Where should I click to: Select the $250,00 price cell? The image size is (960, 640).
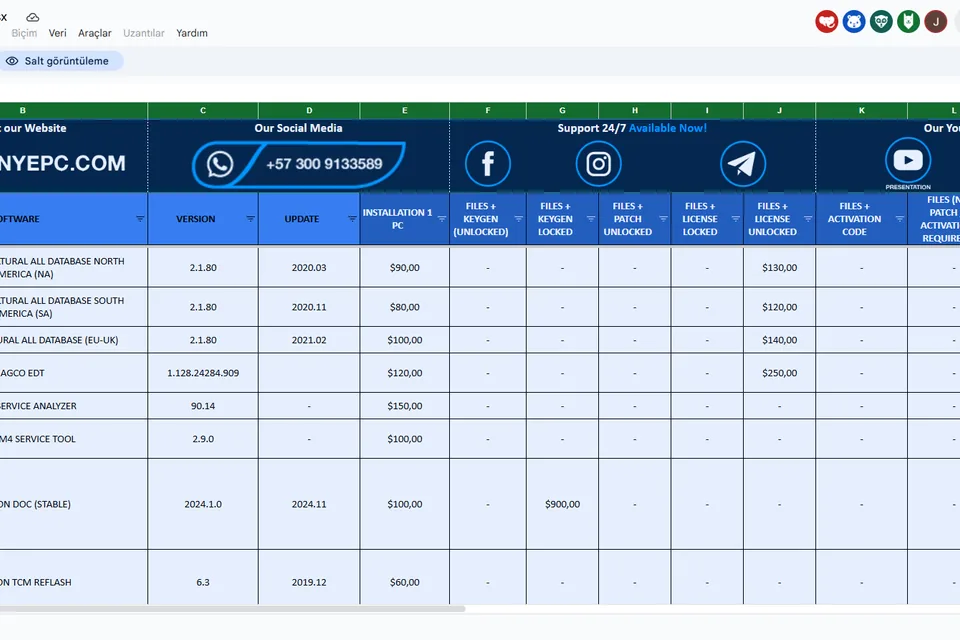pyautogui.click(x=779, y=373)
